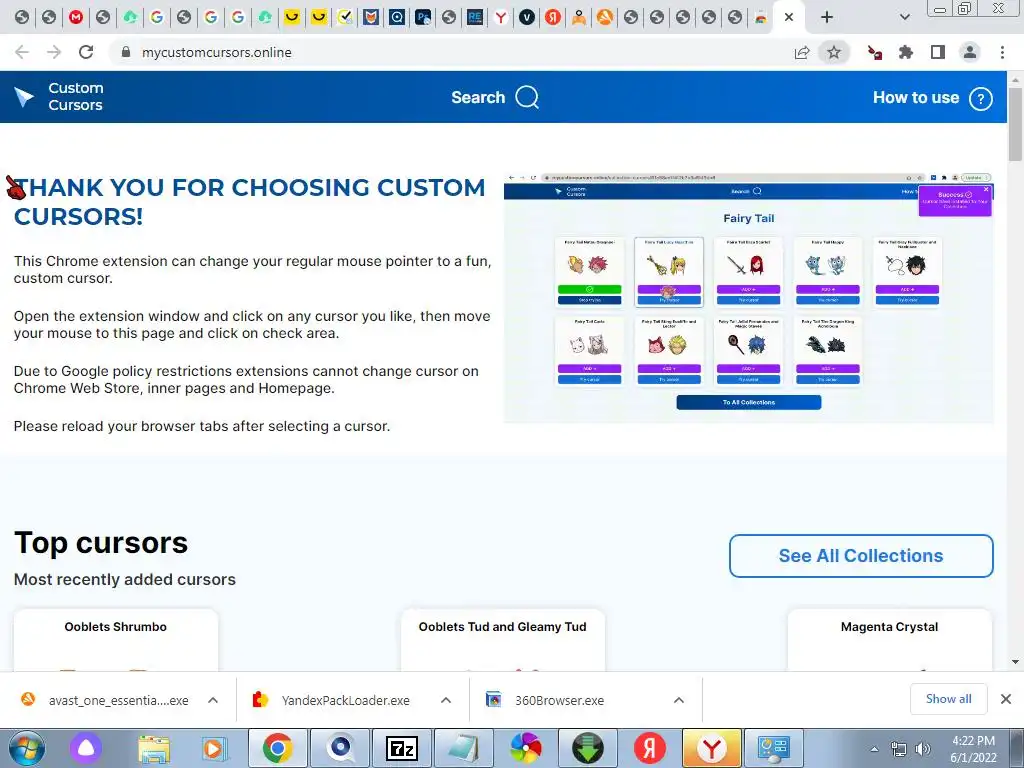Open Windows Explorer from the taskbar
The width and height of the screenshot is (1024, 768).
pyautogui.click(x=154, y=748)
